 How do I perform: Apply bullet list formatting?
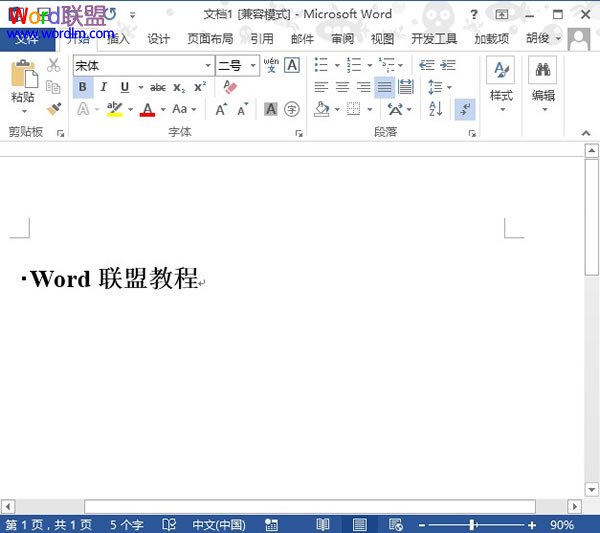pos(321,65)
